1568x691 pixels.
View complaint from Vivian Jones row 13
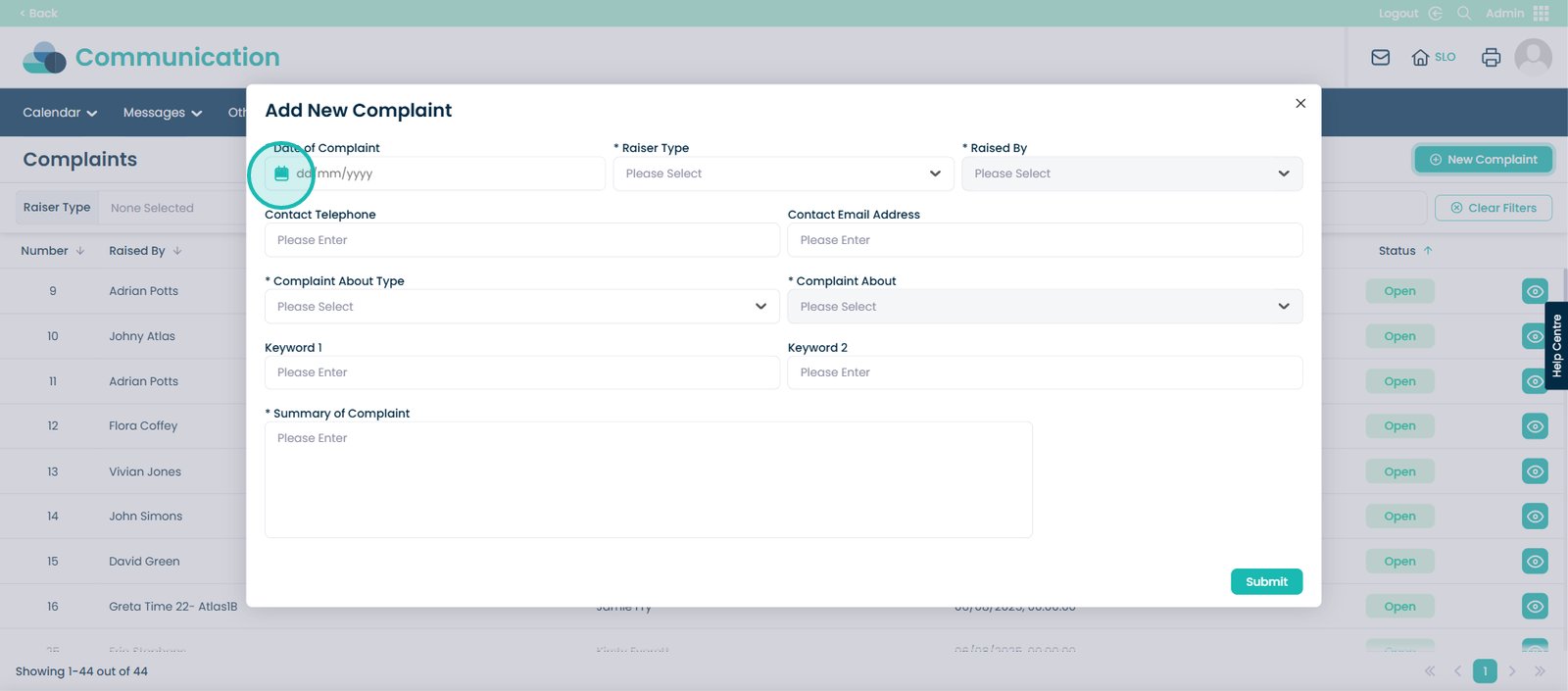1535,471
